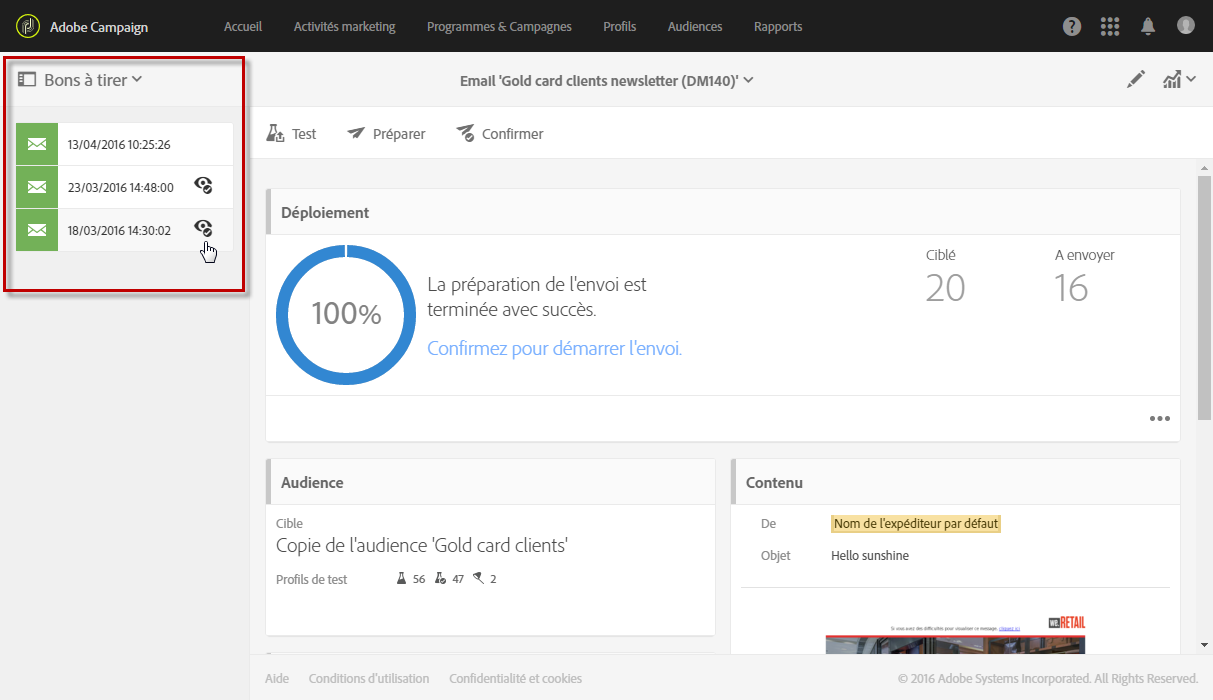Click the green email icon for 18/03/2016 proof

pyautogui.click(x=37, y=230)
